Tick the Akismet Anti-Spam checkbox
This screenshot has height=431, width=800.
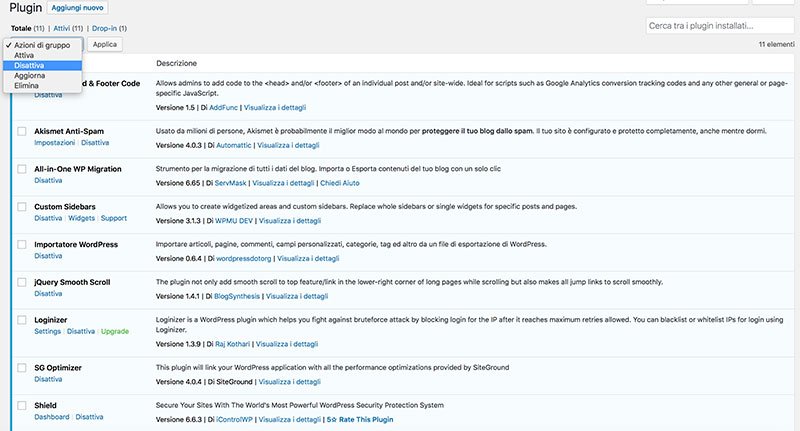[22, 131]
